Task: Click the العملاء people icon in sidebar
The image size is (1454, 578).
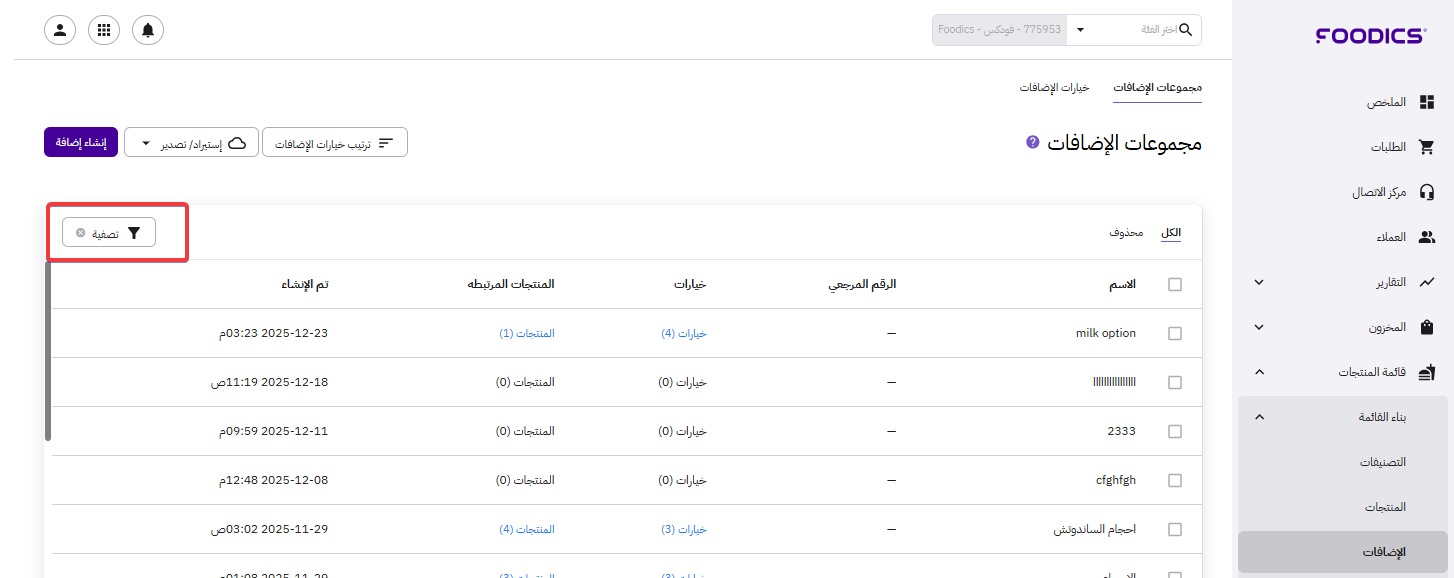Action: [x=1427, y=237]
